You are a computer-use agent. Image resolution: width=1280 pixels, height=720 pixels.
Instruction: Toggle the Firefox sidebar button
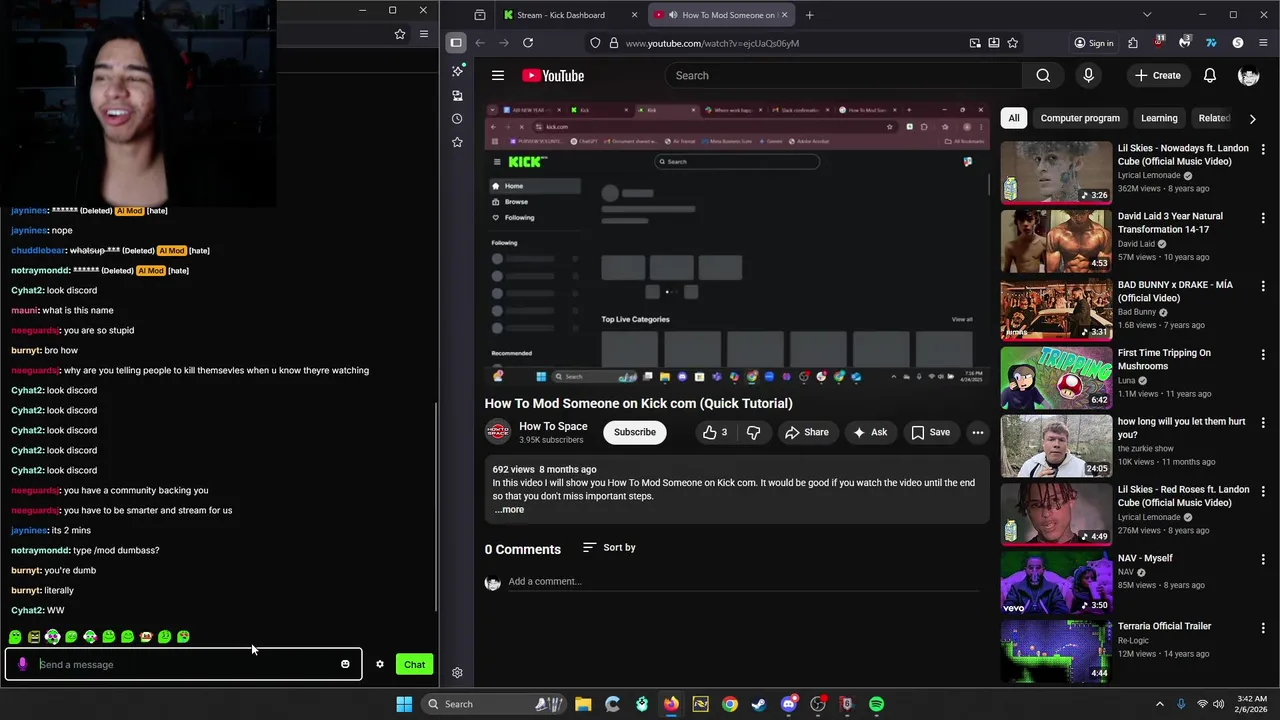point(456,43)
